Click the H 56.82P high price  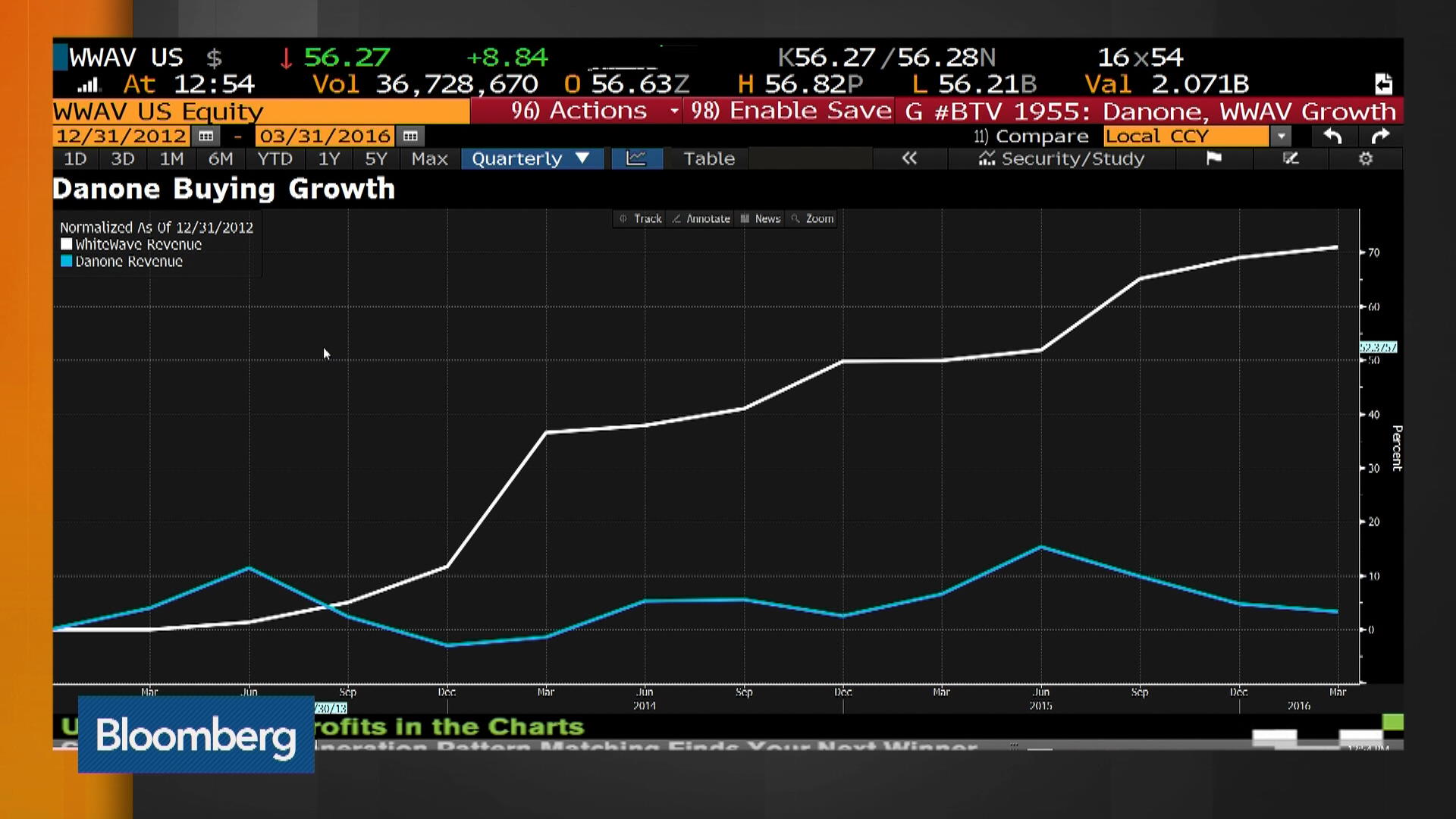800,84
